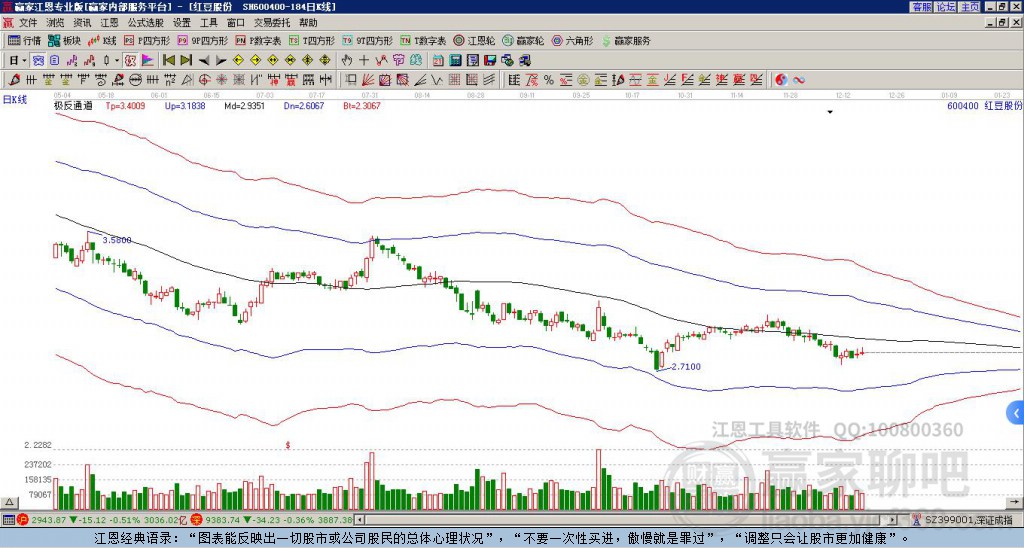Image resolution: width=1024 pixels, height=548 pixels.
Task: Open the 交易委托 menu
Action: point(272,23)
